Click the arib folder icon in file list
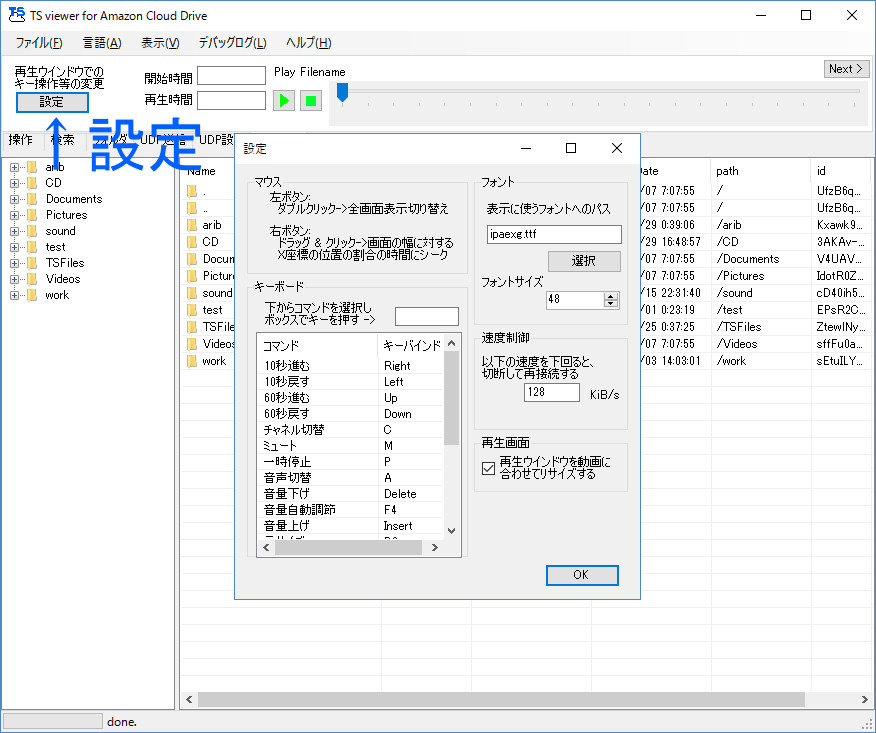 [192, 225]
